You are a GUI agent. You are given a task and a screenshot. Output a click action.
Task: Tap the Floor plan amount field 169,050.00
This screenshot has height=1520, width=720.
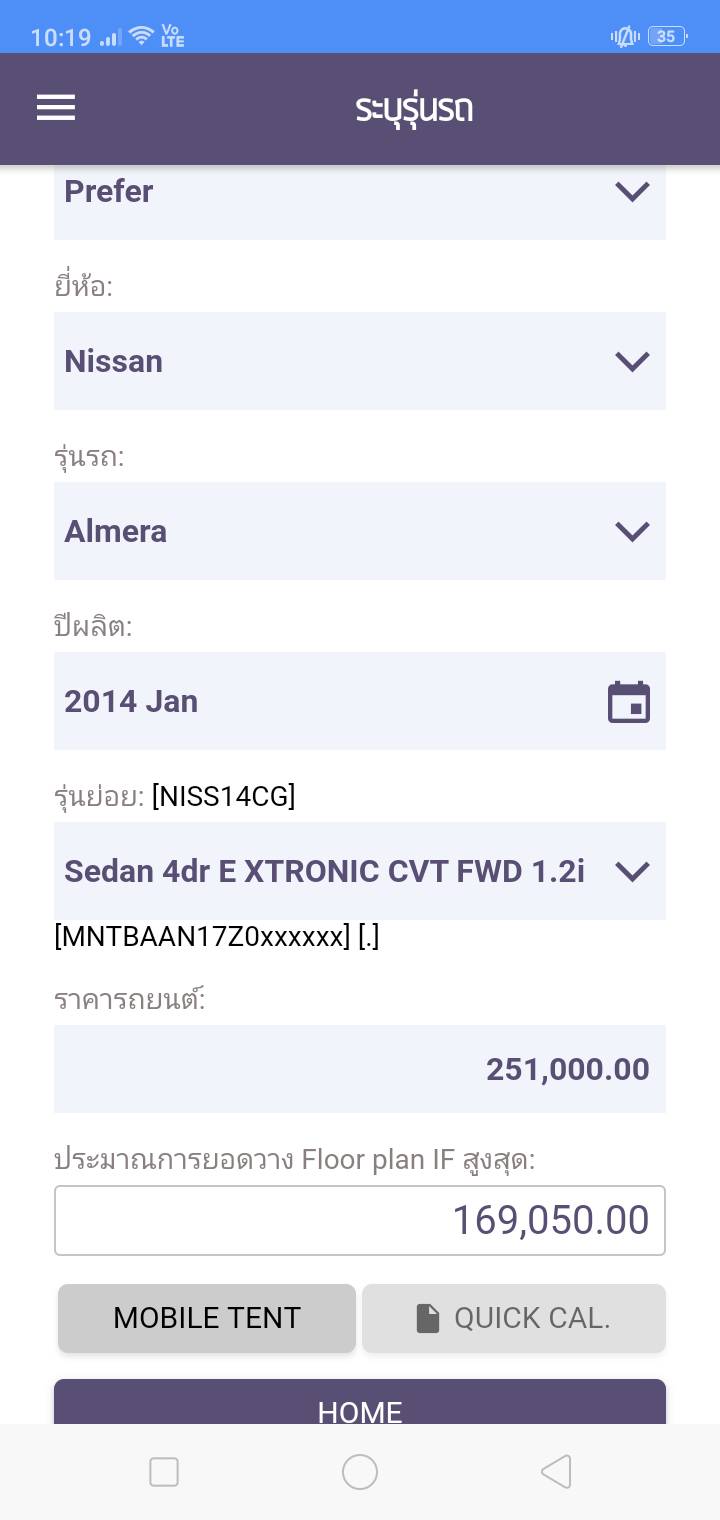pyautogui.click(x=360, y=1220)
